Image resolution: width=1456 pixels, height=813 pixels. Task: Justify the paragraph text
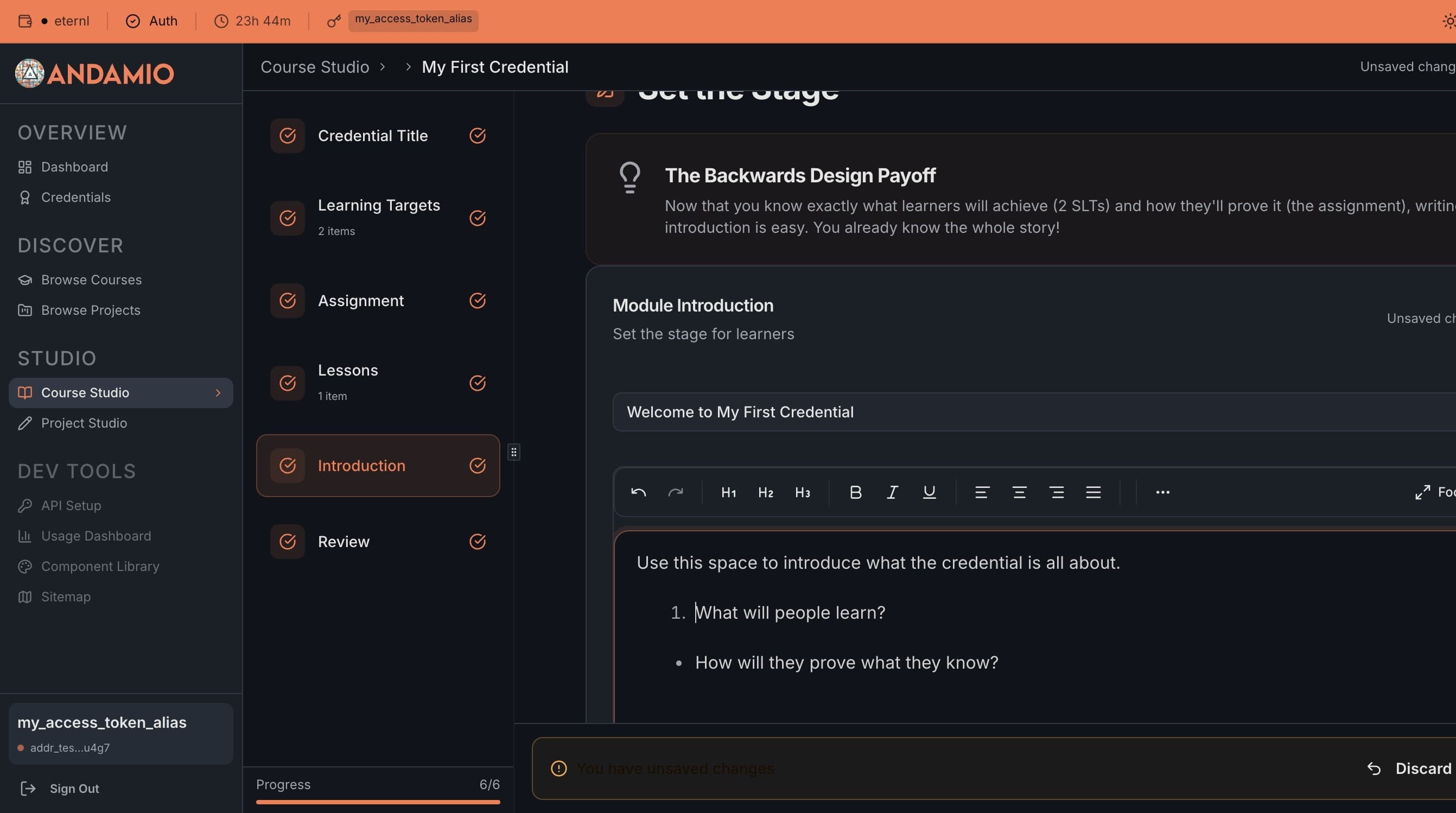1093,492
